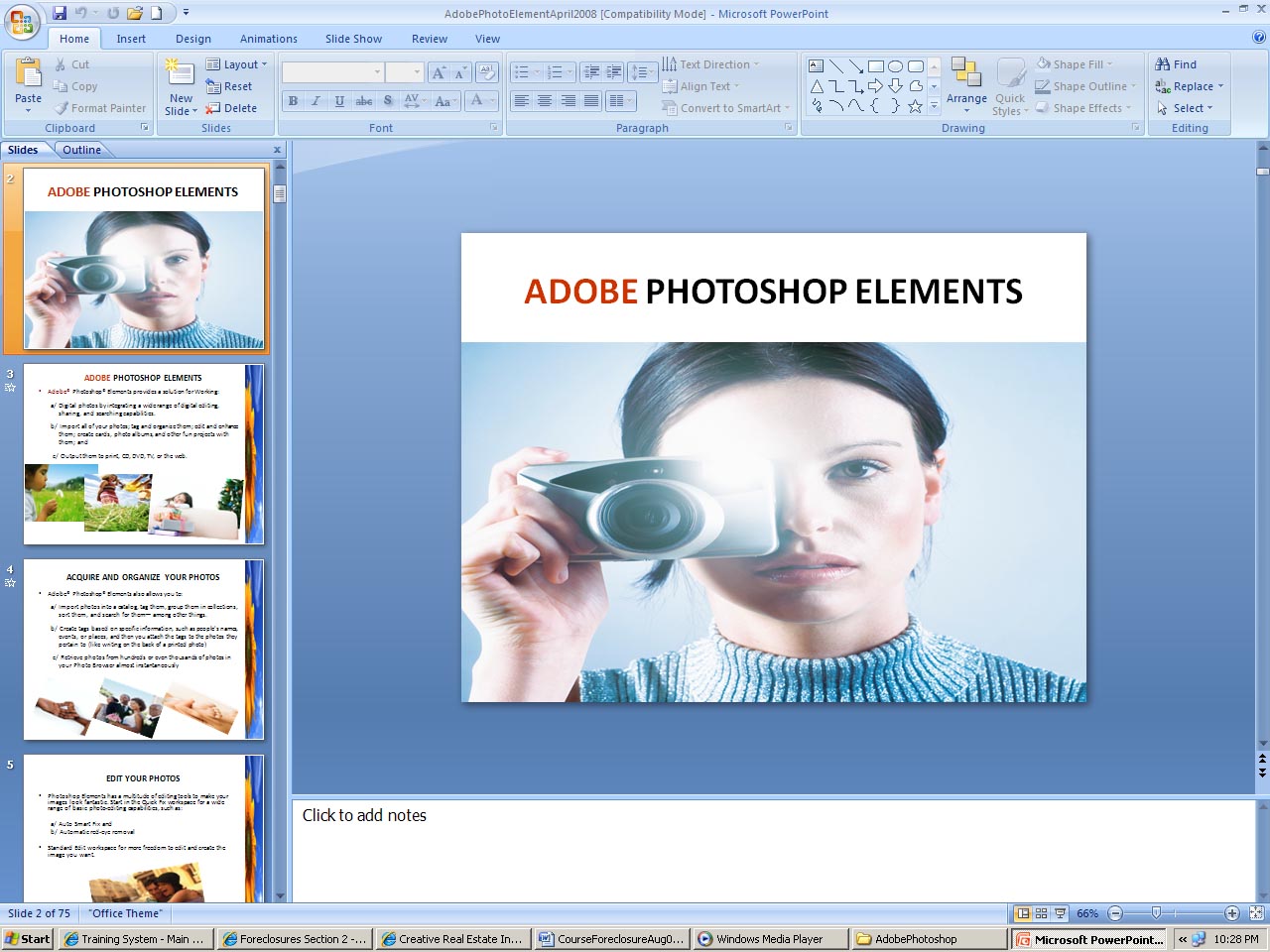Click the Reset slide button

coord(229,86)
